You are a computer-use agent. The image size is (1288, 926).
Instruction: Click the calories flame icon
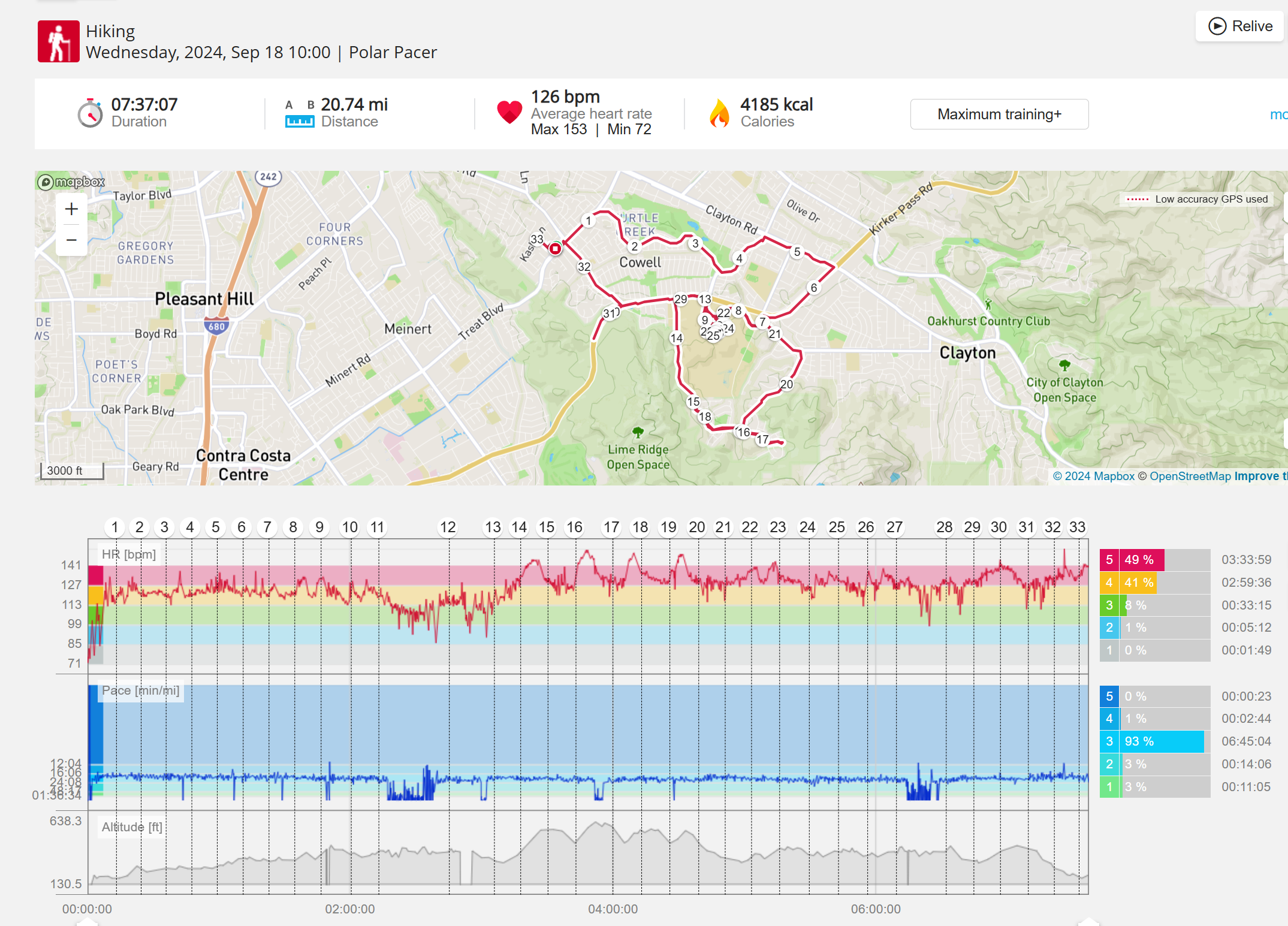(719, 113)
